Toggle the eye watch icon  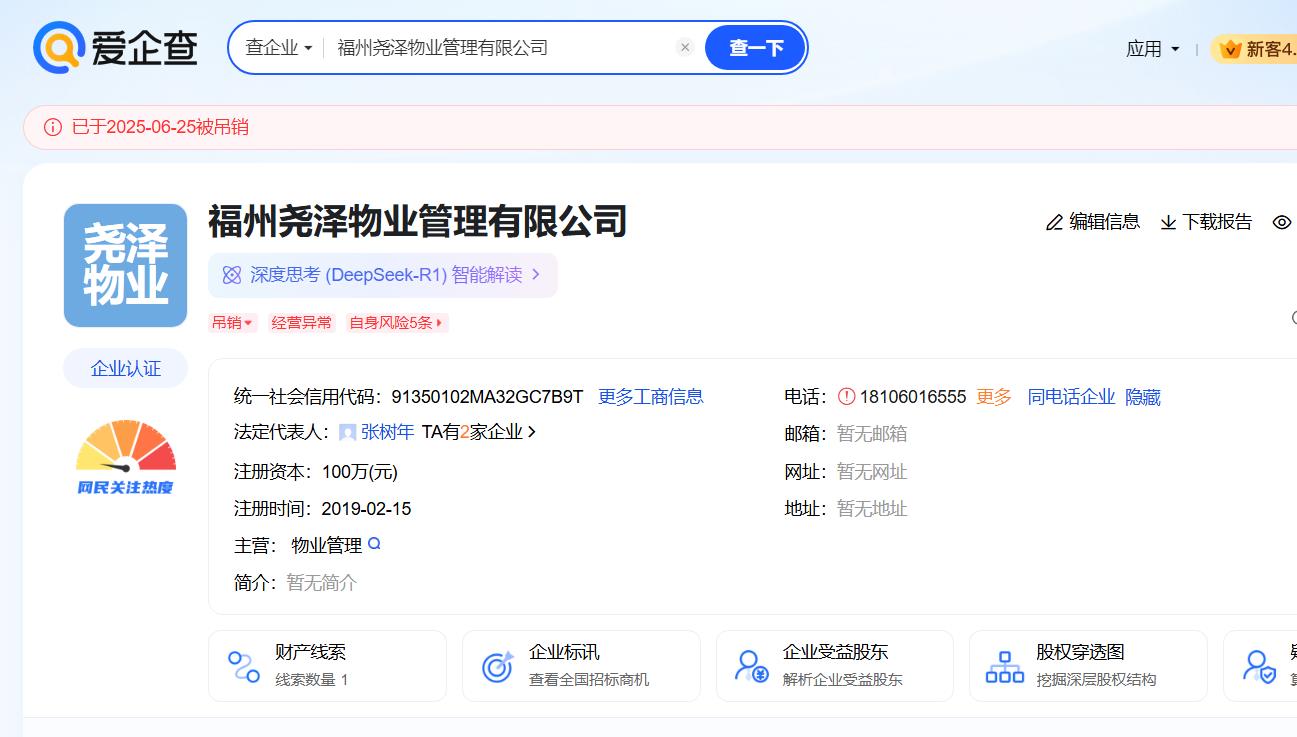pyautogui.click(x=1281, y=222)
